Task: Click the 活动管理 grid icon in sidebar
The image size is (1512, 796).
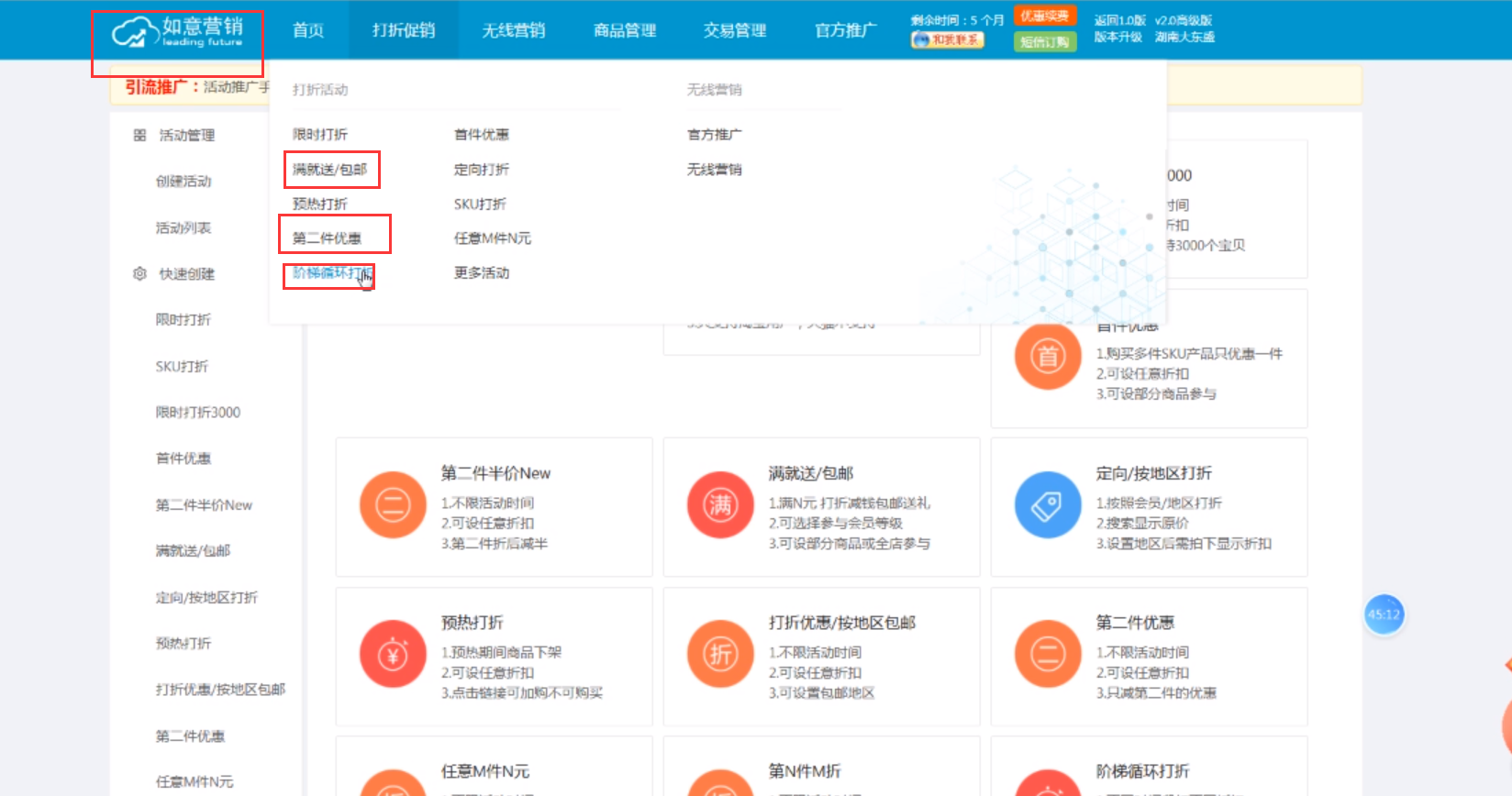Action: [x=139, y=136]
